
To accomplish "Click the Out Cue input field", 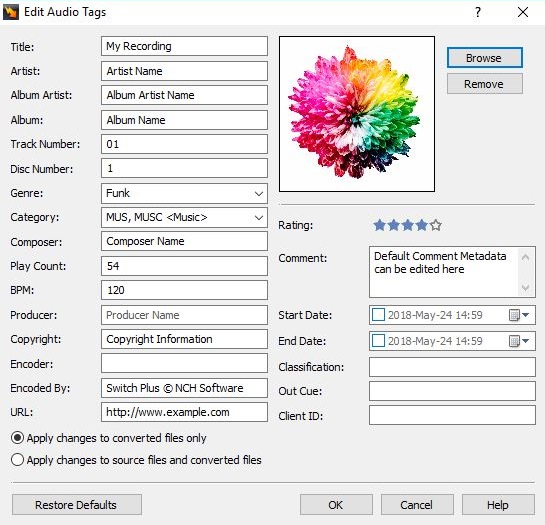I will click(452, 391).
